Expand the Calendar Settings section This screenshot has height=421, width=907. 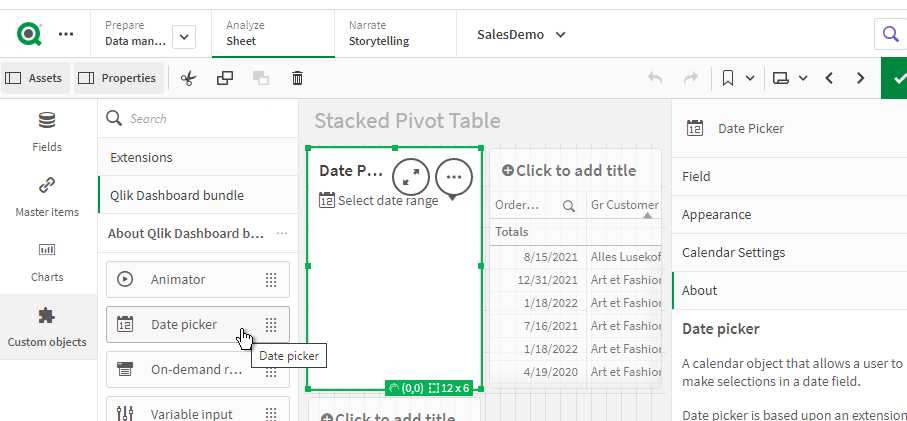click(x=733, y=252)
